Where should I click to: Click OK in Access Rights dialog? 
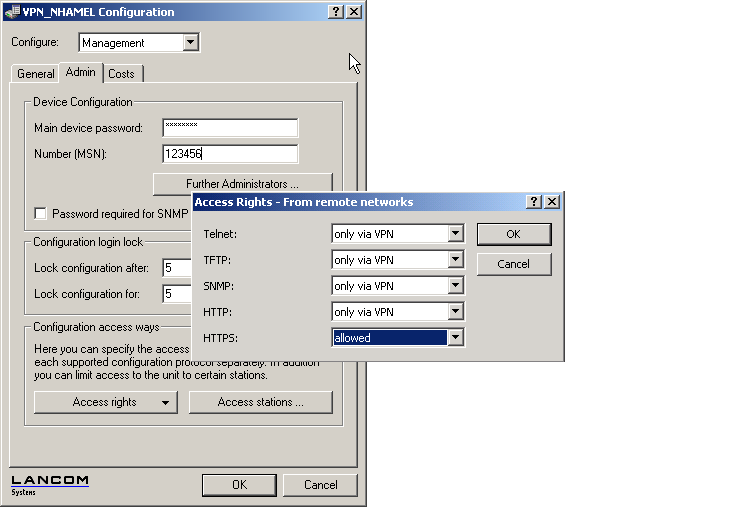click(x=513, y=234)
